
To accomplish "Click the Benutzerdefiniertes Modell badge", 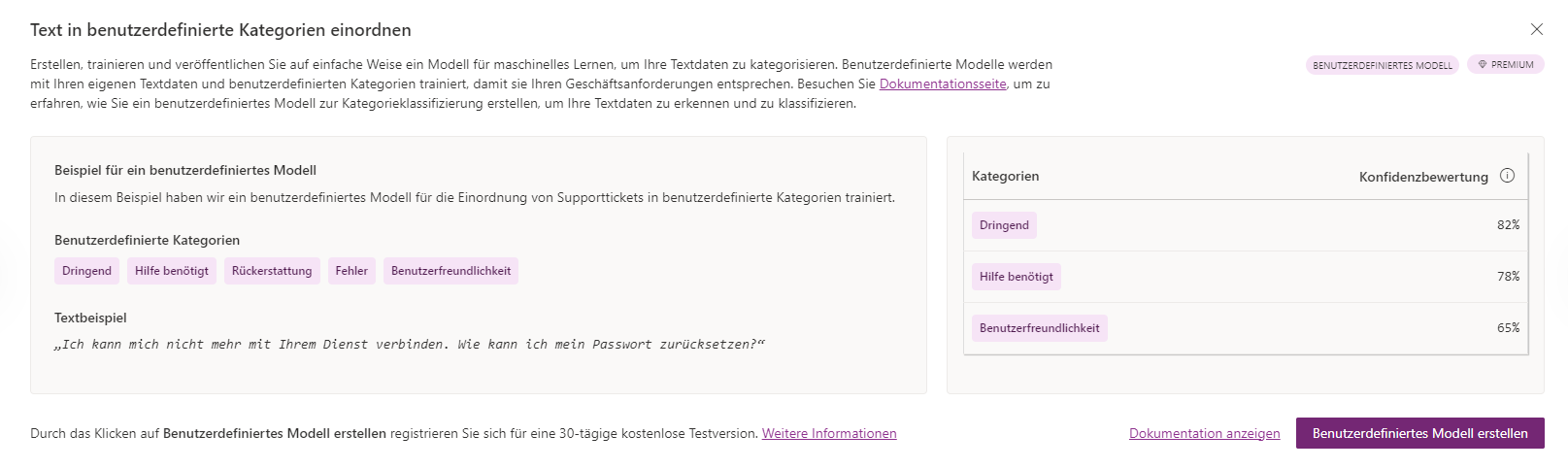I will pyautogui.click(x=1382, y=65).
